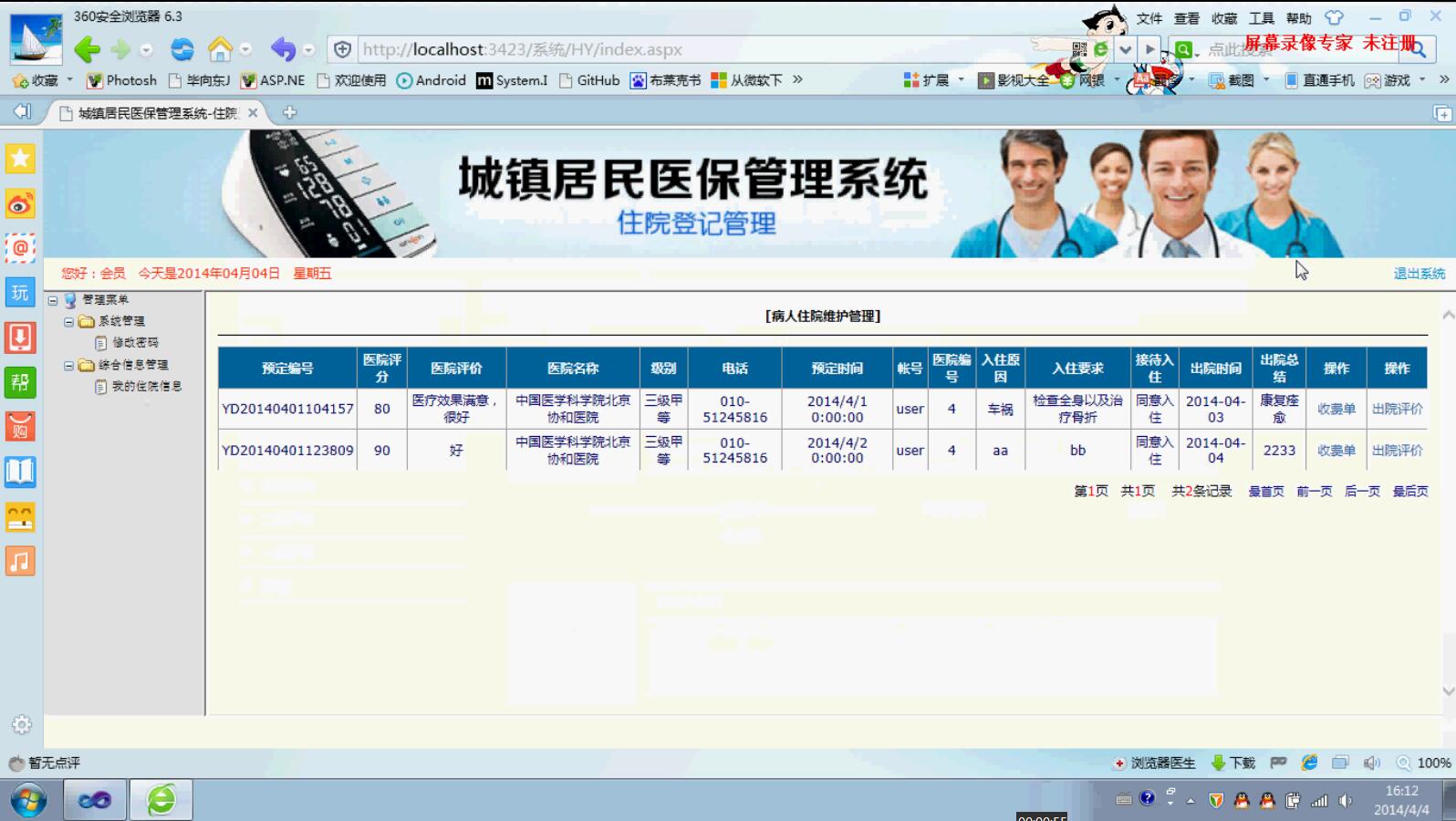Open 下载 downloads in status bar
The width and height of the screenshot is (1456, 821).
click(1232, 763)
